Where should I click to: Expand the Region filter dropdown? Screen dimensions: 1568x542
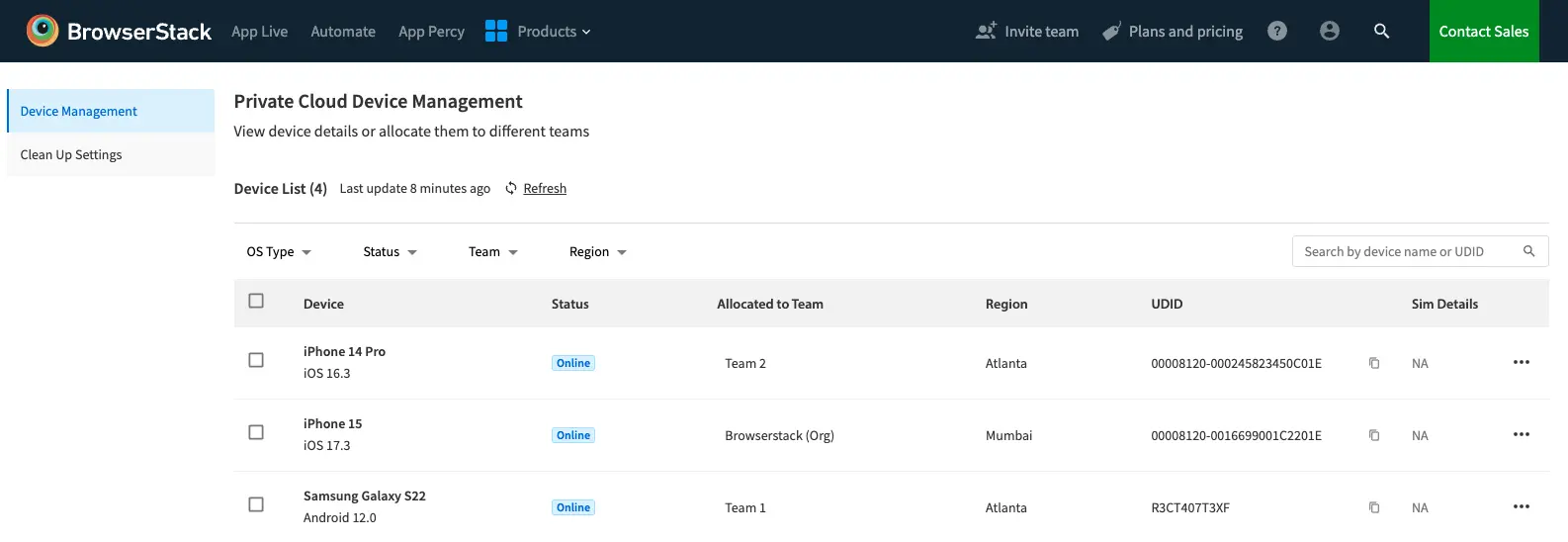598,252
